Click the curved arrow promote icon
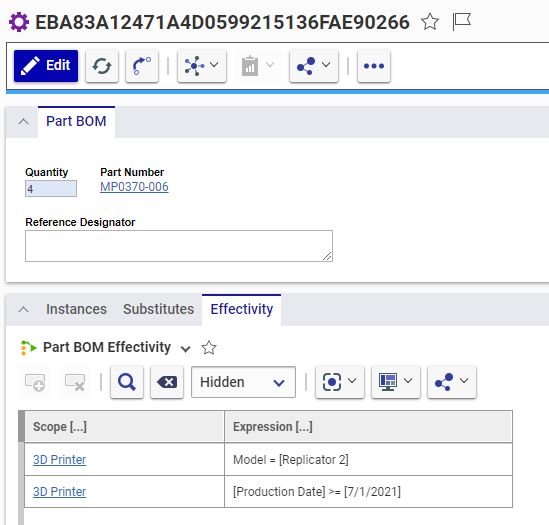 (142, 65)
